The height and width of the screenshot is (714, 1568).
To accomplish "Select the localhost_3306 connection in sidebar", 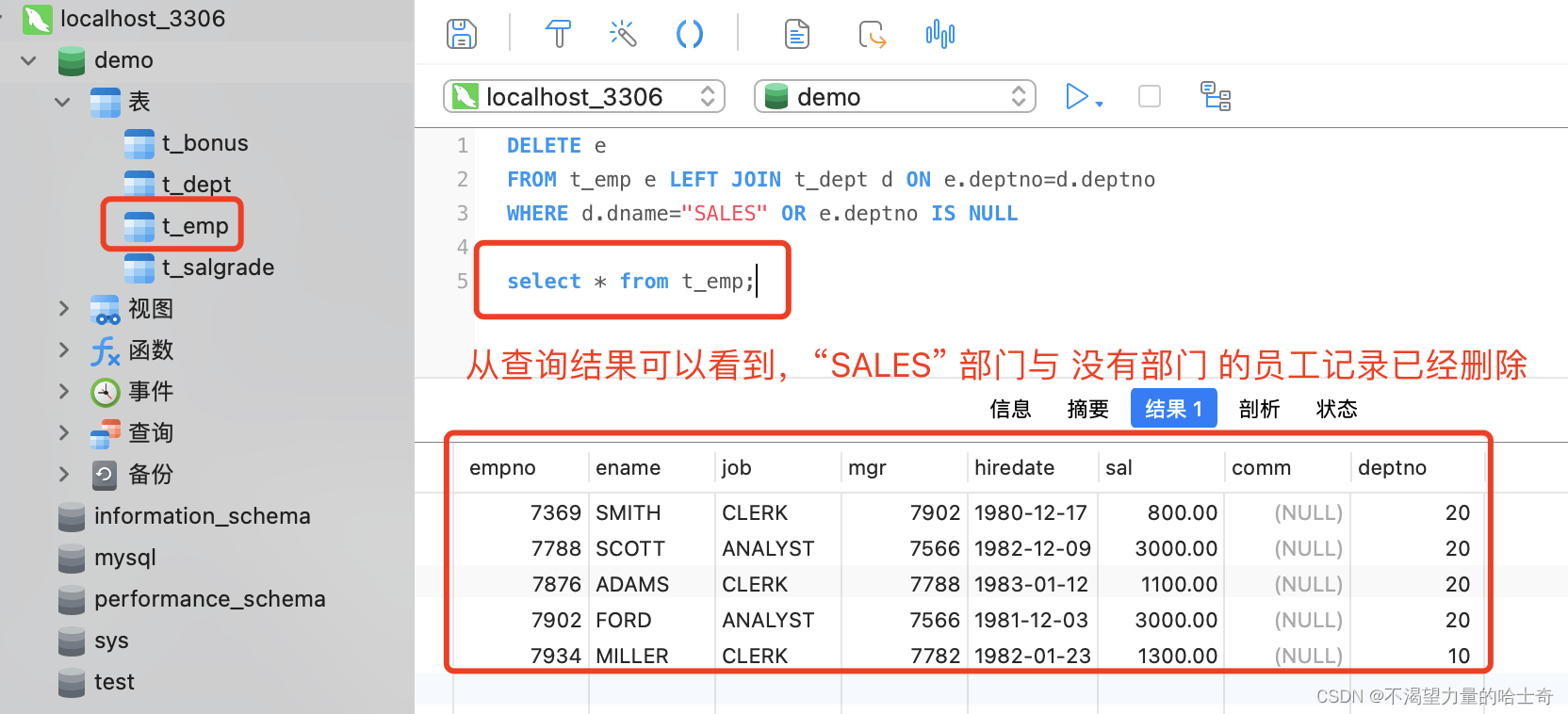I will point(142,19).
